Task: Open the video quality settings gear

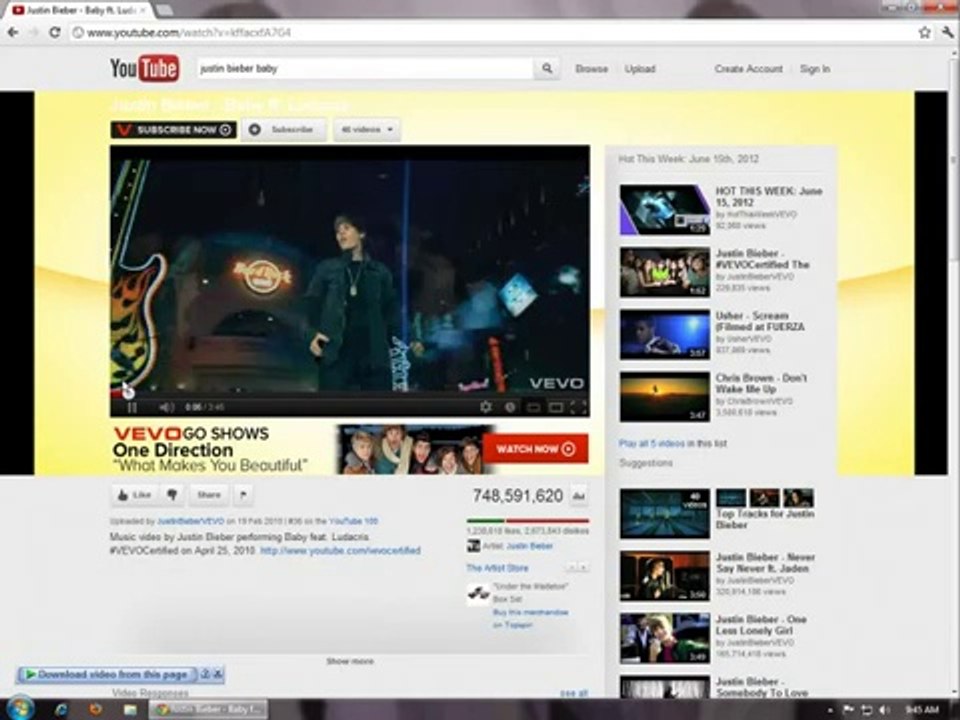Action: 486,407
